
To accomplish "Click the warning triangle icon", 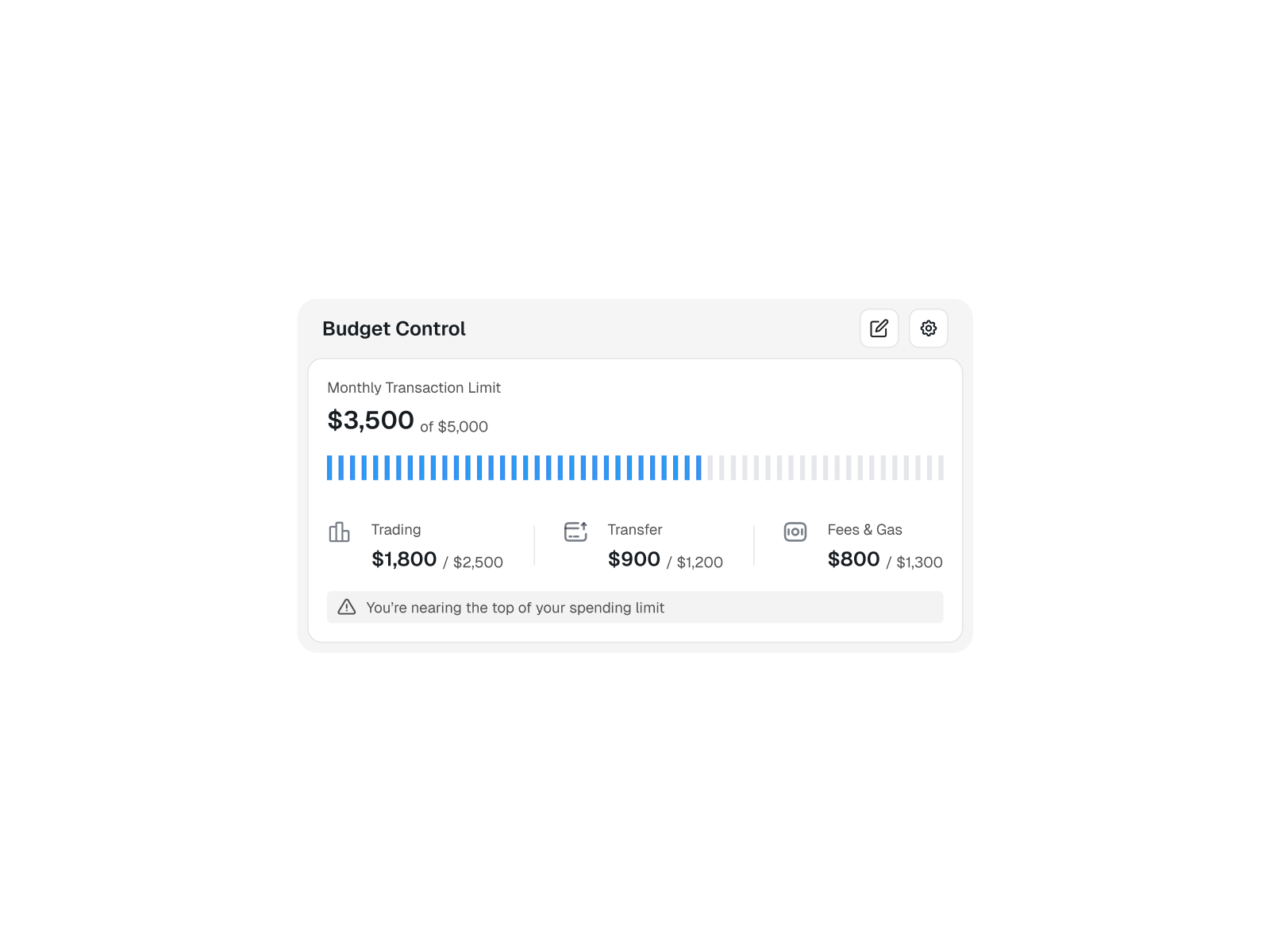I will tap(347, 607).
